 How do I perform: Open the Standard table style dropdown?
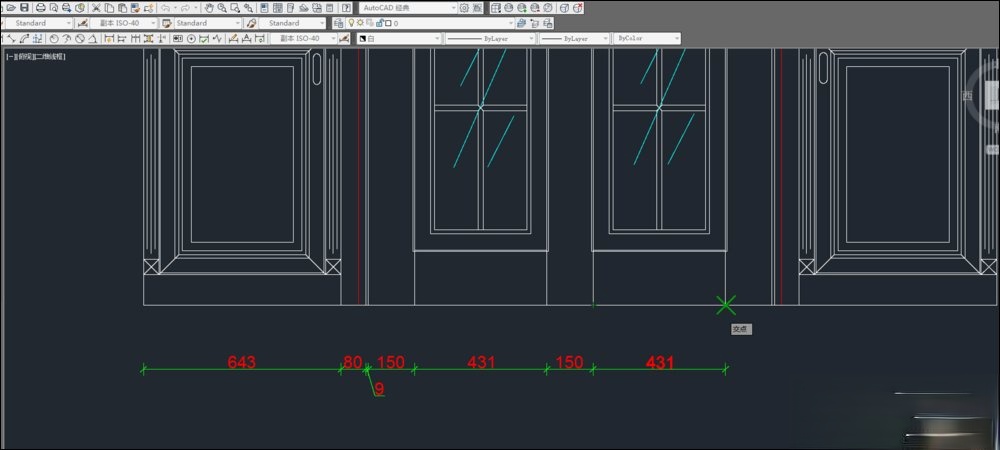coord(209,23)
